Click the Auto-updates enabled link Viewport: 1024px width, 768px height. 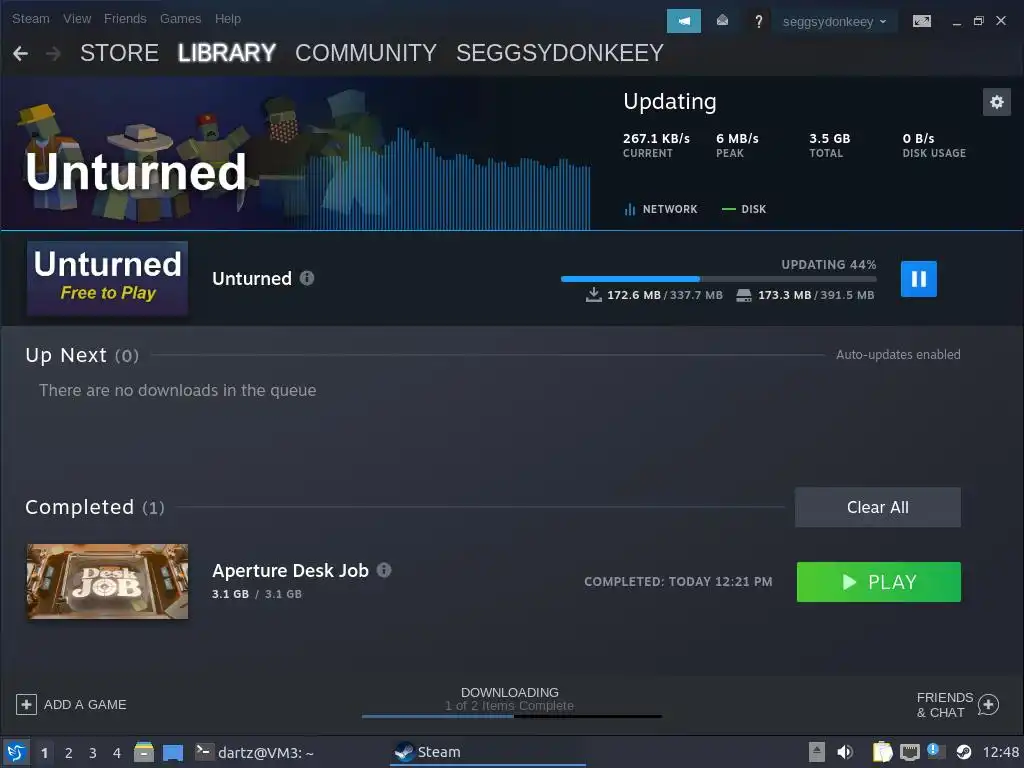[x=898, y=355]
